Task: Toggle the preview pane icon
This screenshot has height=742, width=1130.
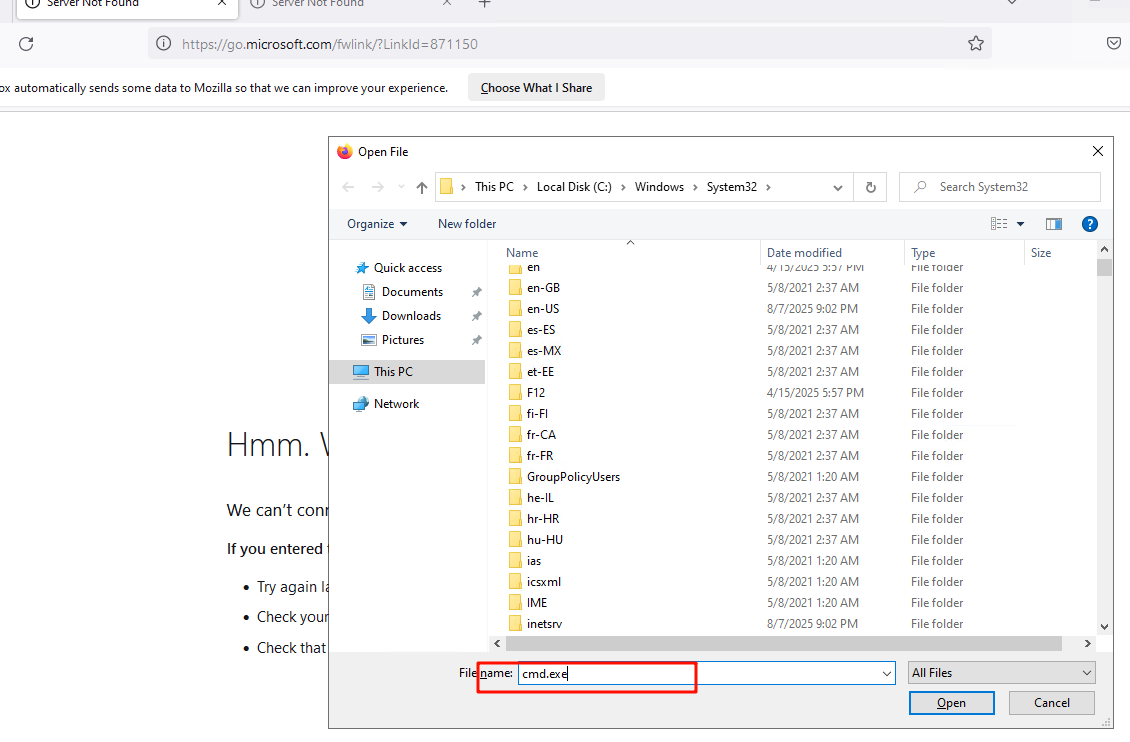Action: [1053, 224]
